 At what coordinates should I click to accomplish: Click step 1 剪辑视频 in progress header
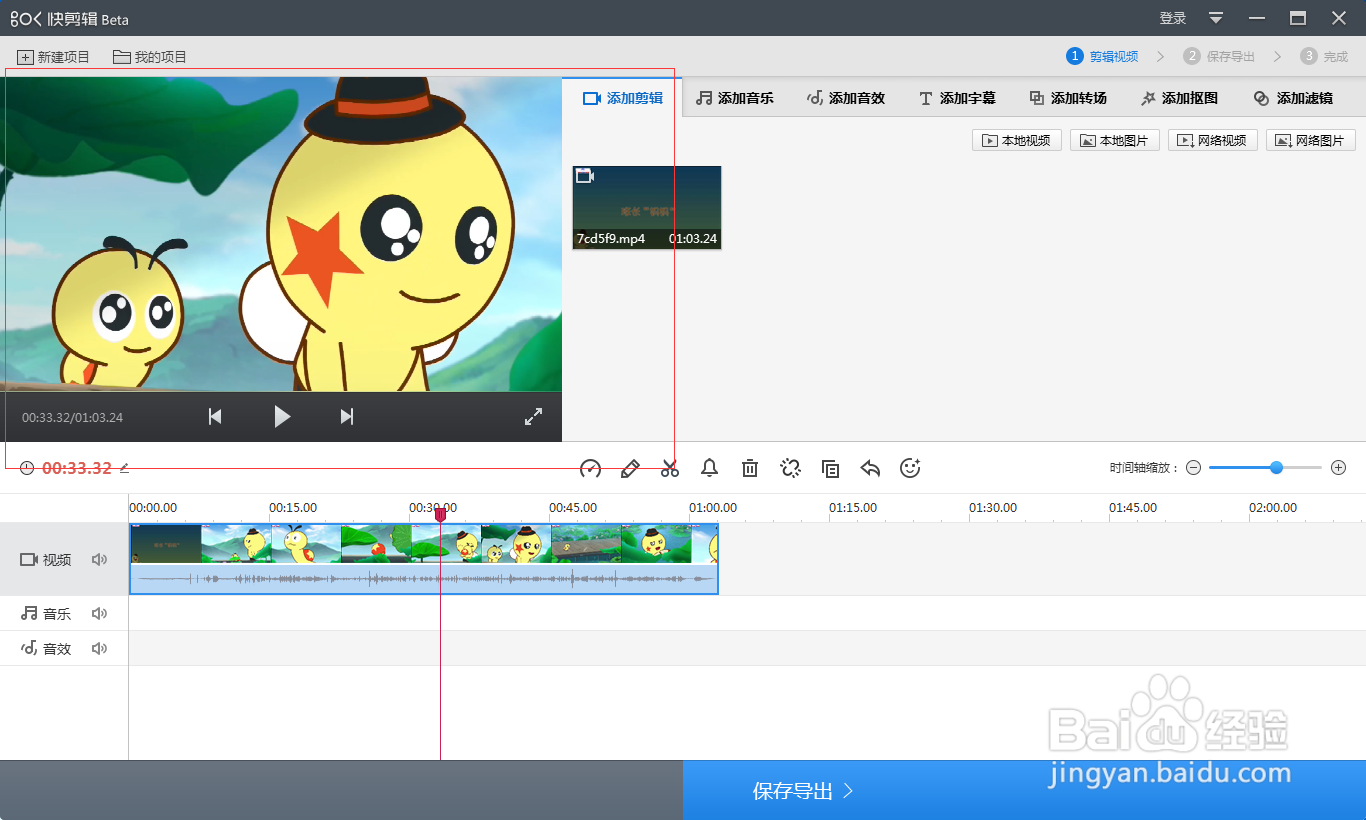click(x=1102, y=56)
